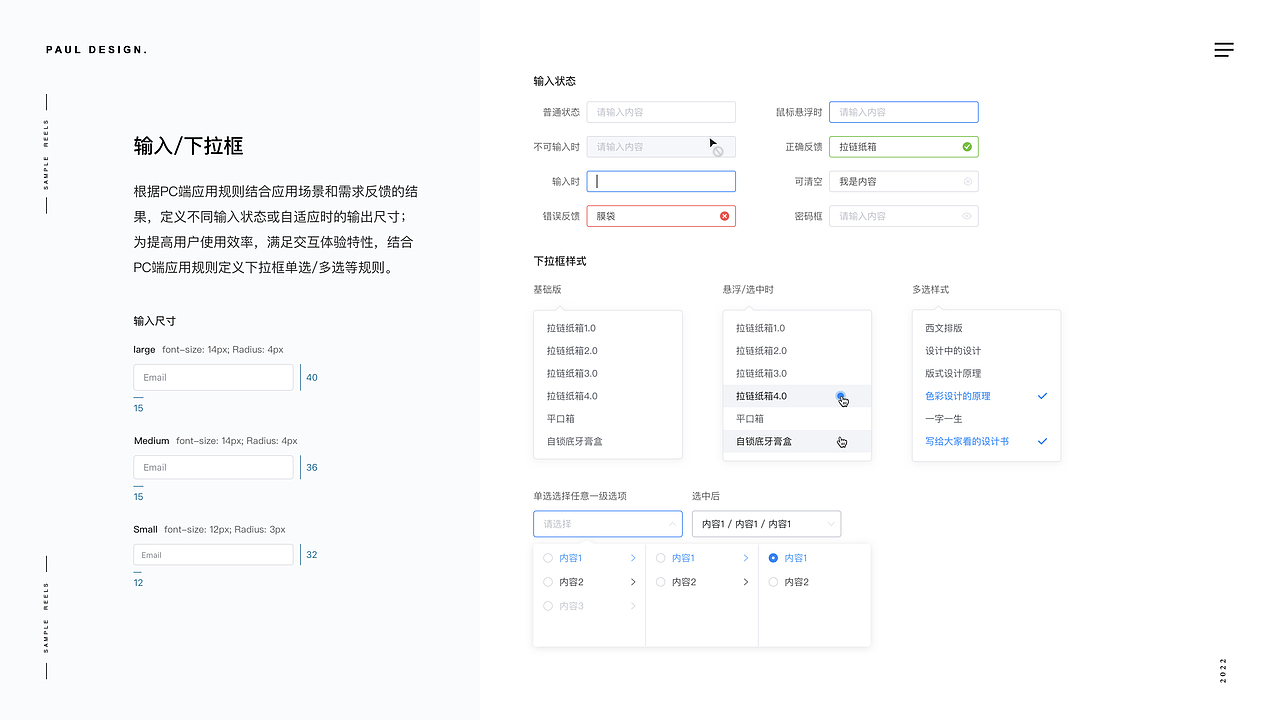Click the 输入状态 section heading
The width and height of the screenshot is (1280, 720).
click(555, 81)
